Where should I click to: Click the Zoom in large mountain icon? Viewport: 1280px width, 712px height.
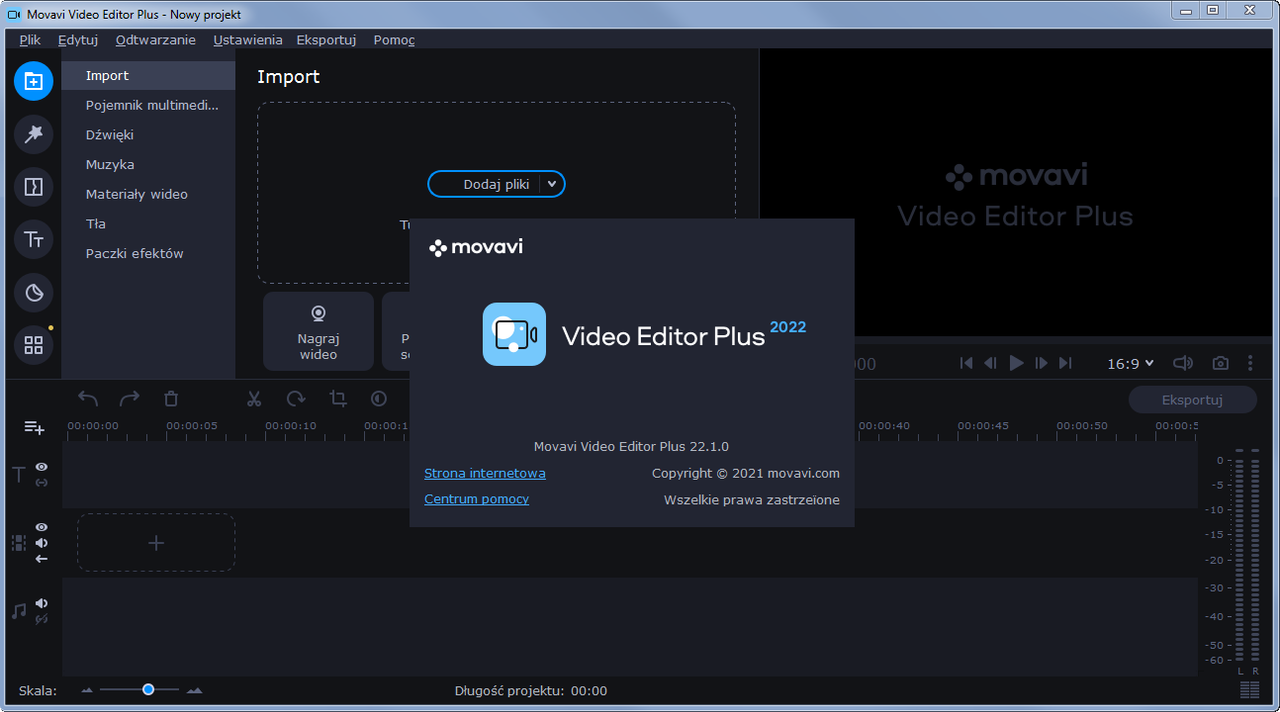194,690
